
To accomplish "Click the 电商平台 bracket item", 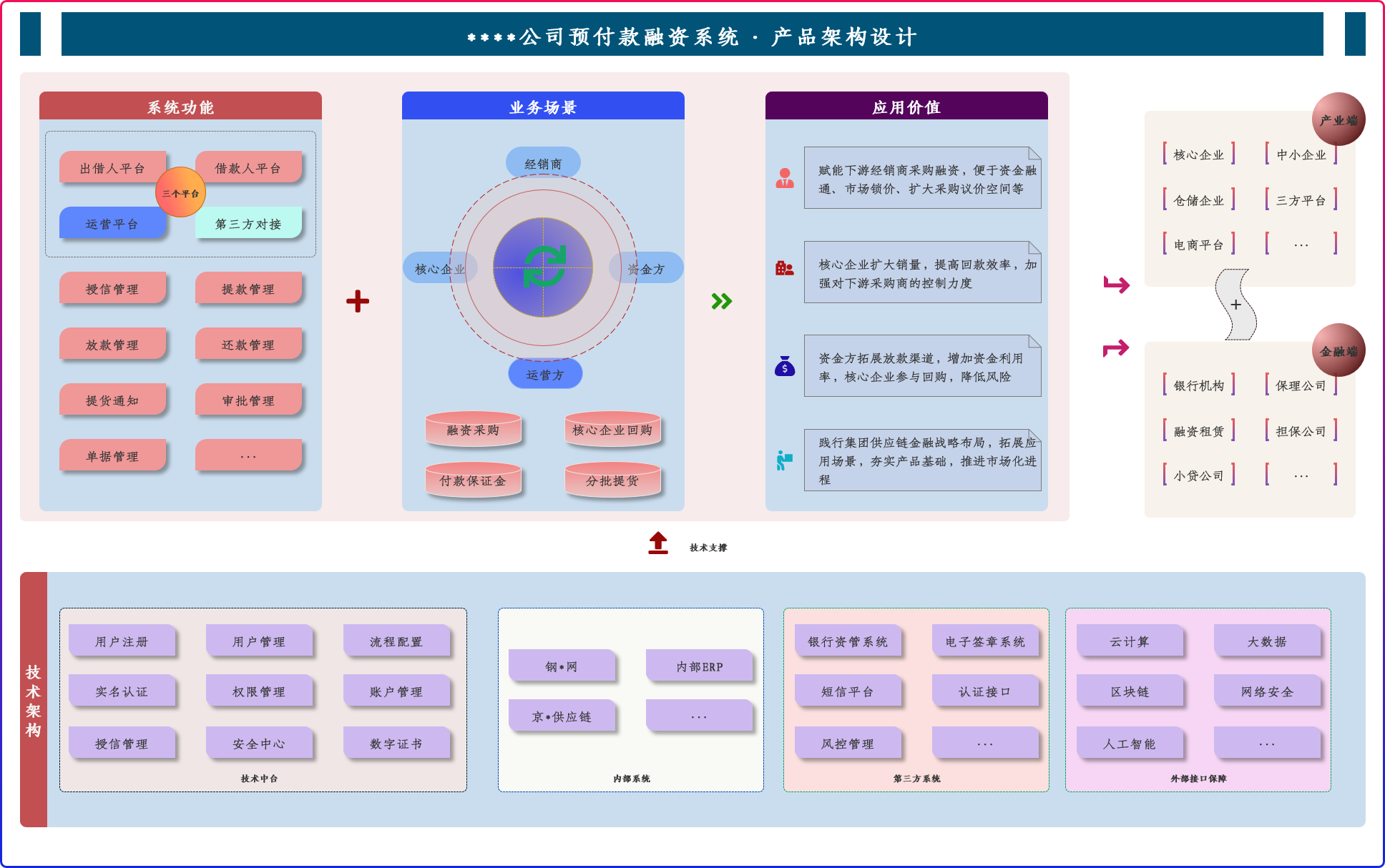I will (x=1199, y=244).
